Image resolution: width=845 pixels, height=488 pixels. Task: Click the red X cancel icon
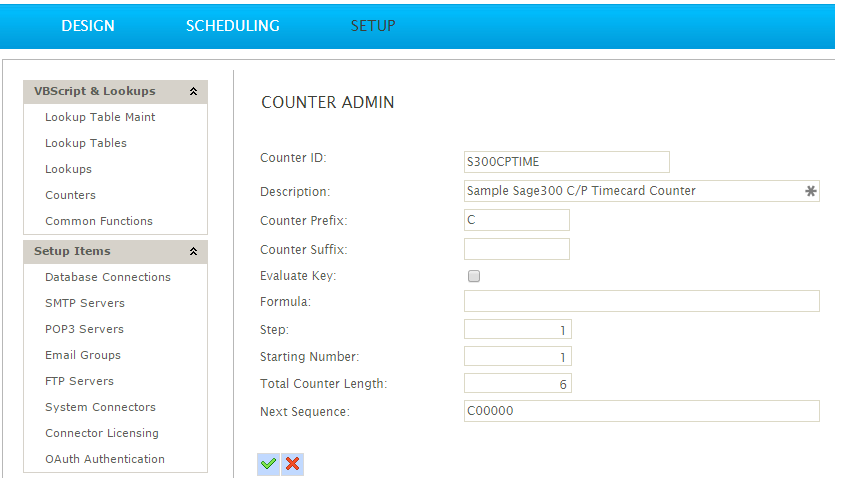[x=292, y=463]
